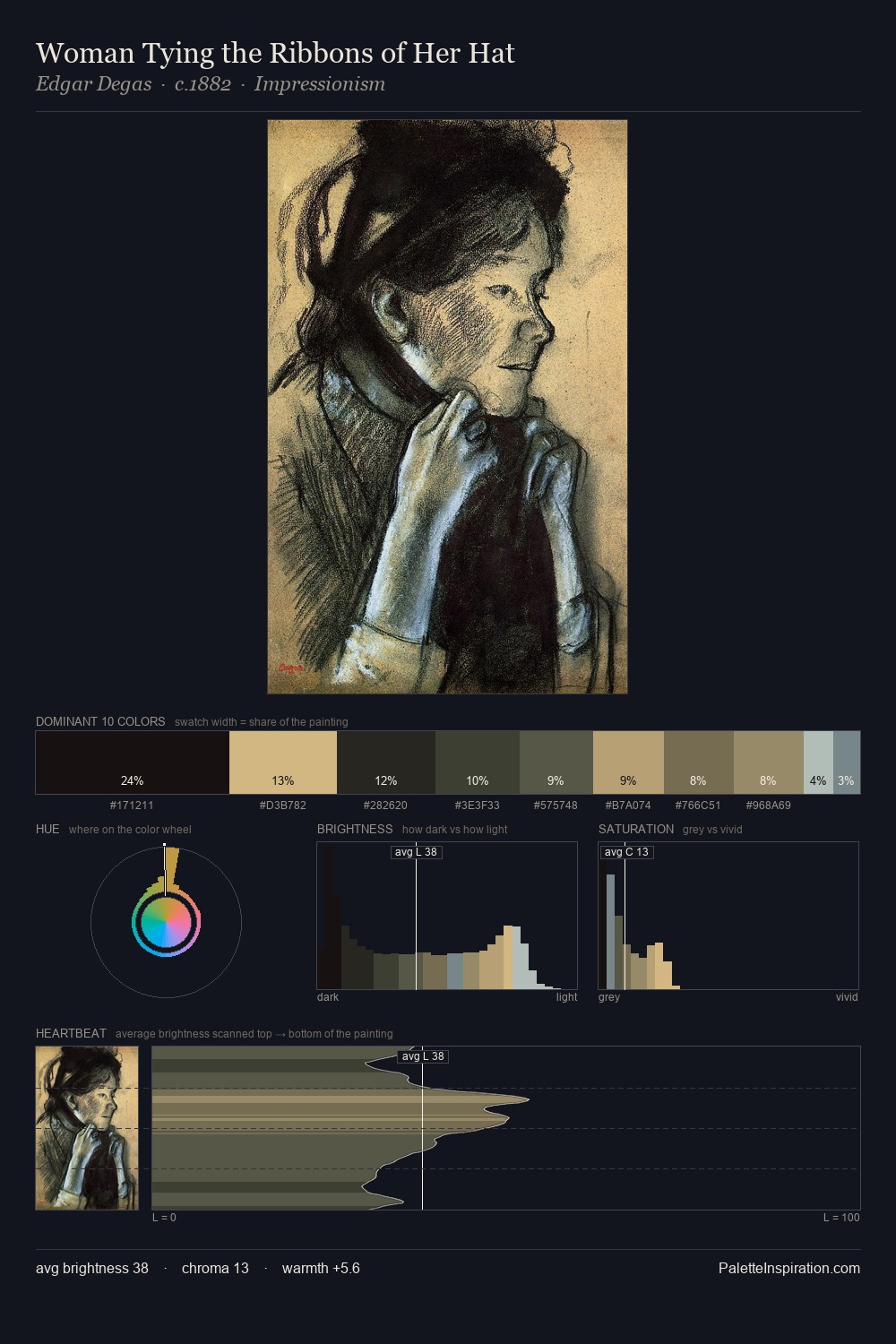The width and height of the screenshot is (896, 1344).
Task: Choose the 9% swatch #B7A074
Action: click(628, 762)
